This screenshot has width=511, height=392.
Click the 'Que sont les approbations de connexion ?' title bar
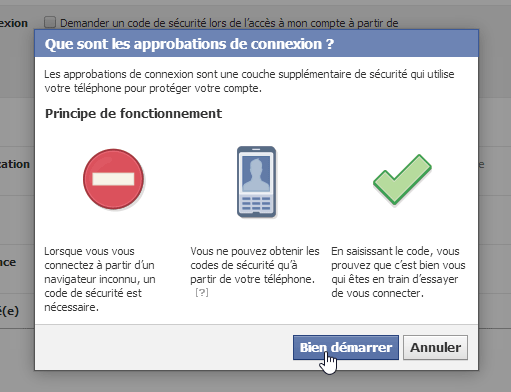click(x=256, y=43)
